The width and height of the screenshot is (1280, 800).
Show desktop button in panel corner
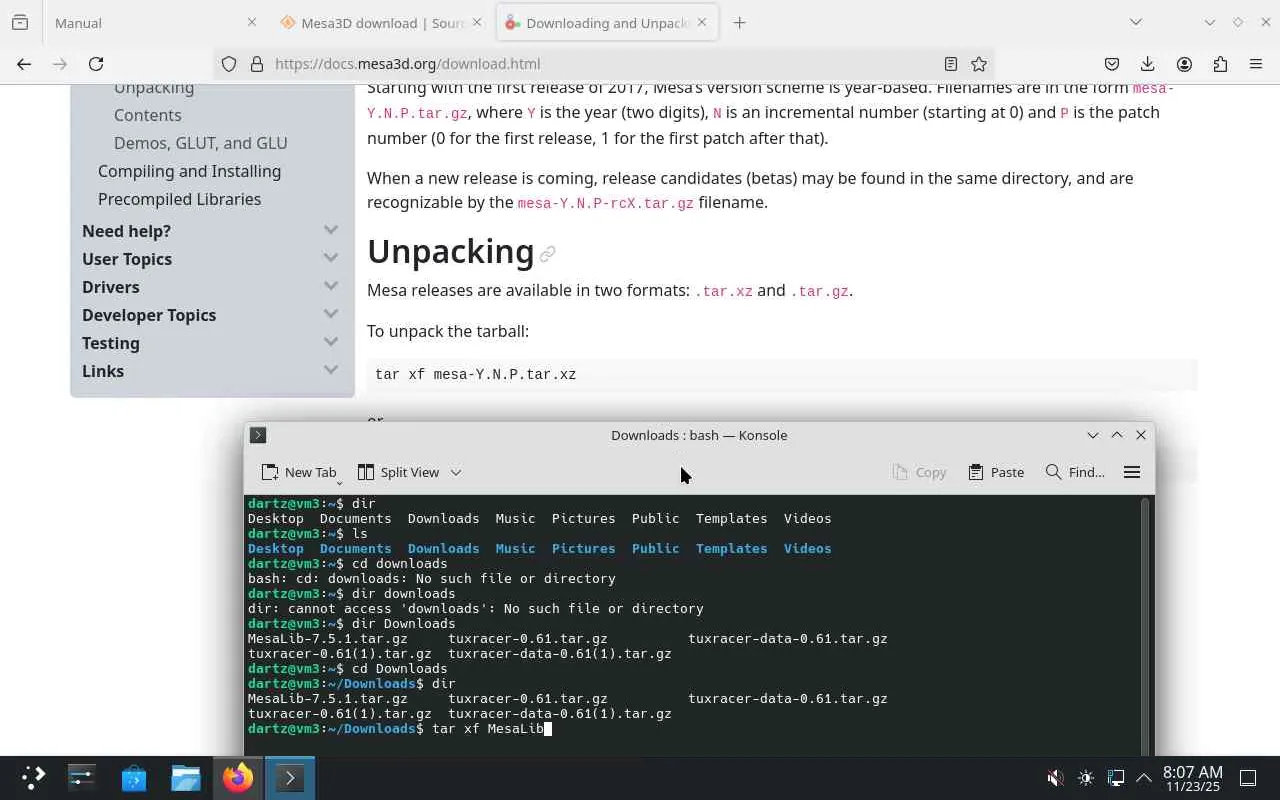pos(1248,778)
